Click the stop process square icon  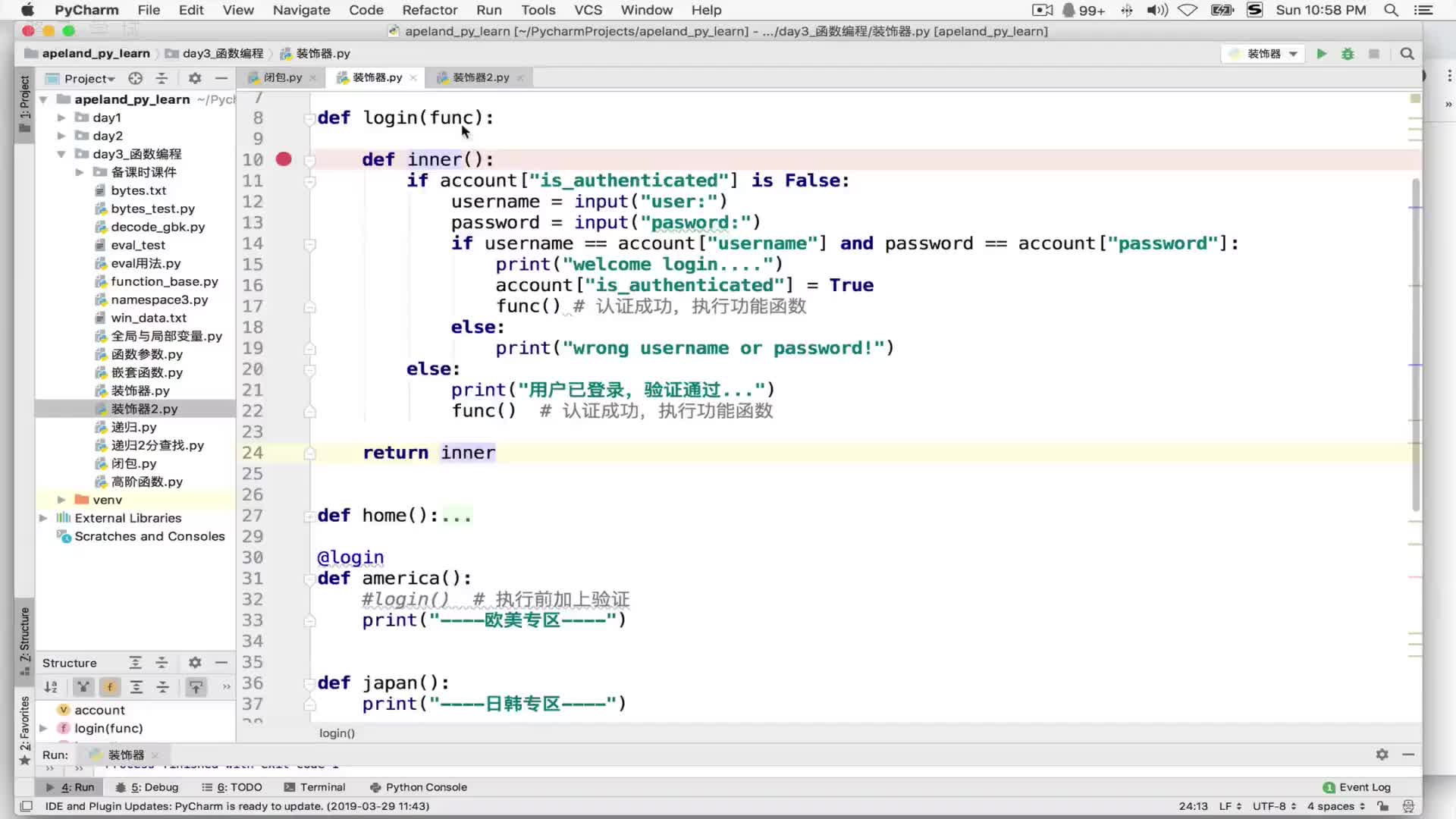1374,54
